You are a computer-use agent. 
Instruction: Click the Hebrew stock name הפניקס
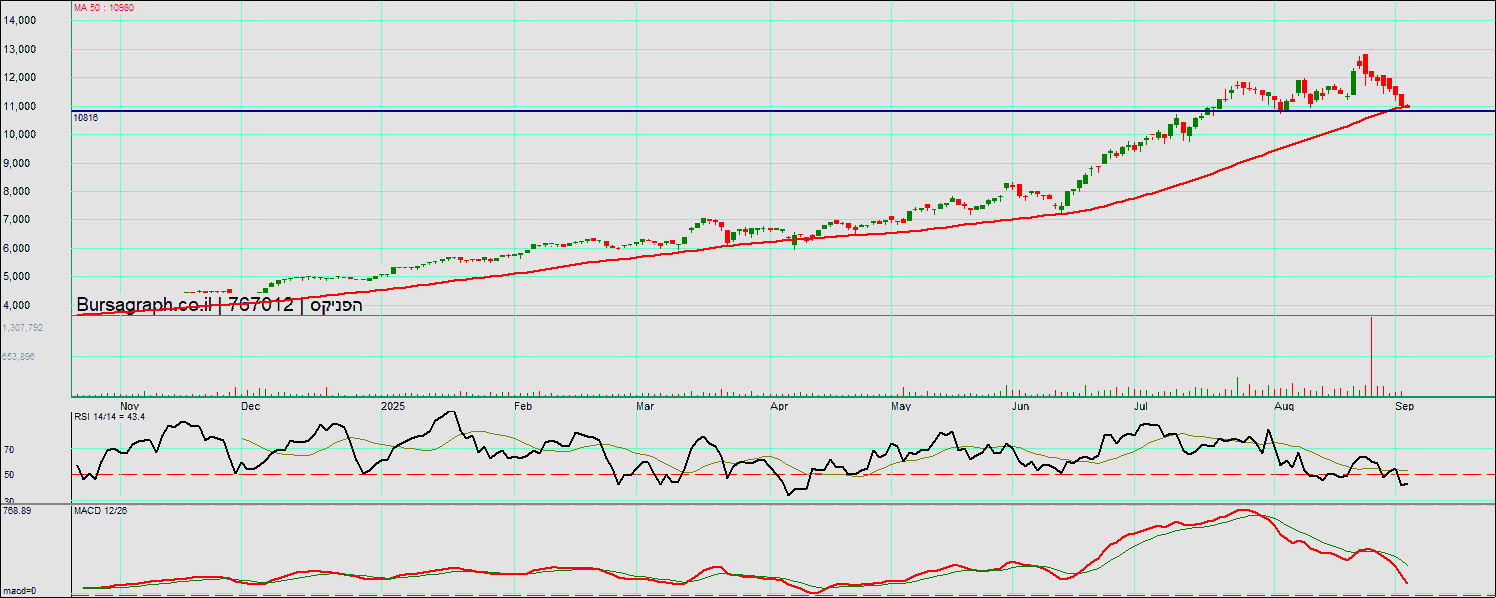pos(336,305)
